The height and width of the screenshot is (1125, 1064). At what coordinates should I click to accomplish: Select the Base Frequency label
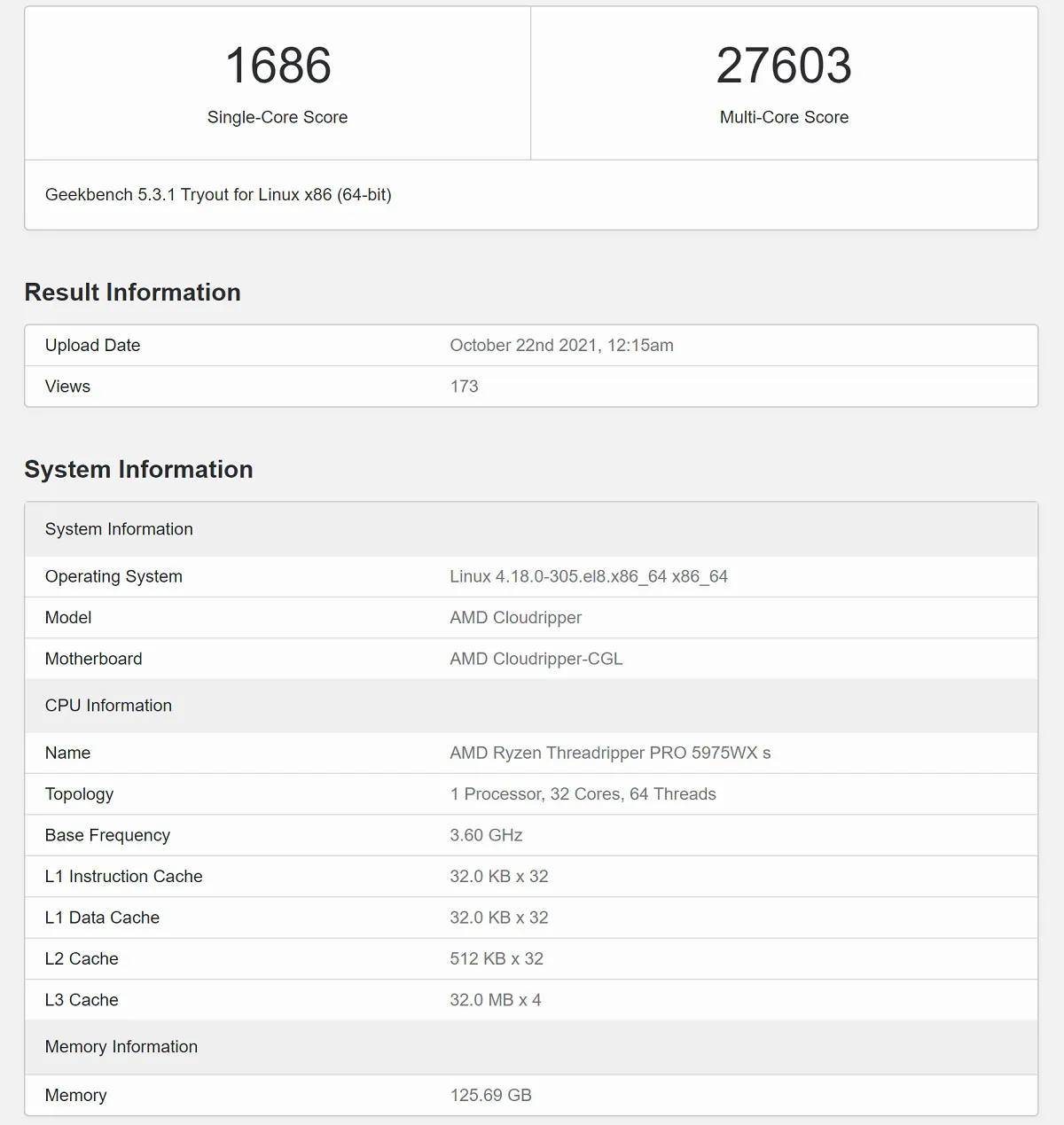click(x=107, y=835)
